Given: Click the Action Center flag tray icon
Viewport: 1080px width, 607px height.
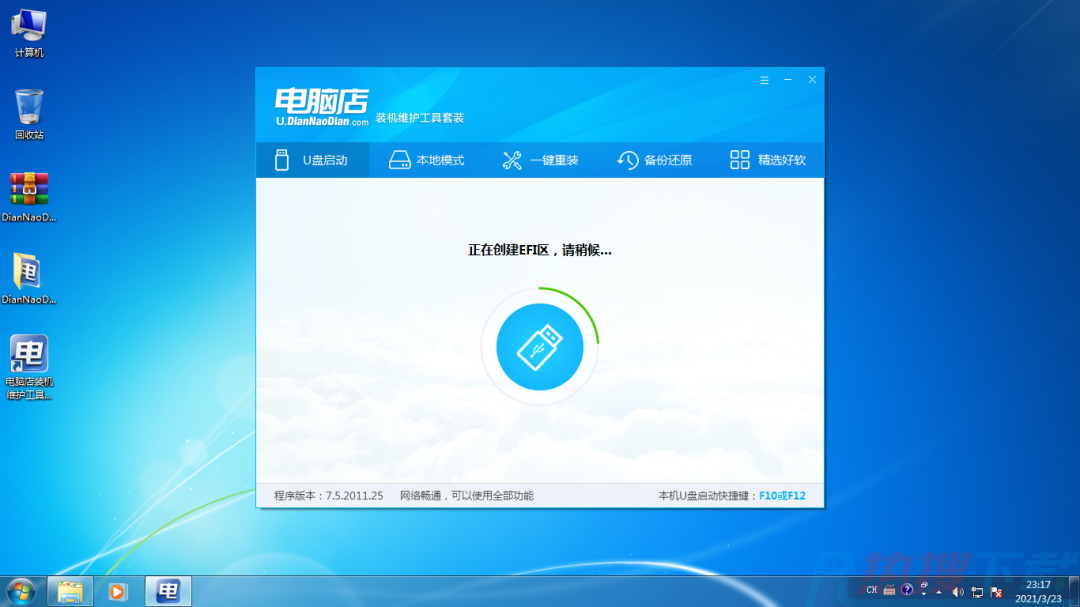Looking at the screenshot, I should [997, 592].
